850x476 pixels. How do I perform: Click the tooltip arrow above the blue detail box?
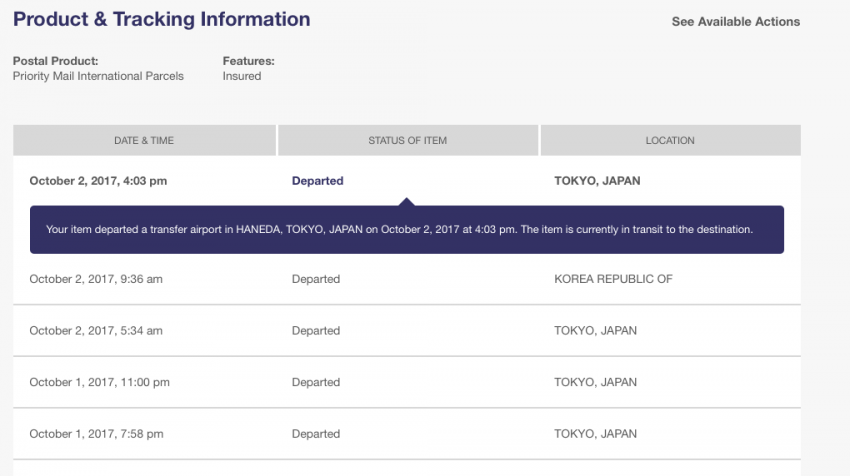coord(407,202)
